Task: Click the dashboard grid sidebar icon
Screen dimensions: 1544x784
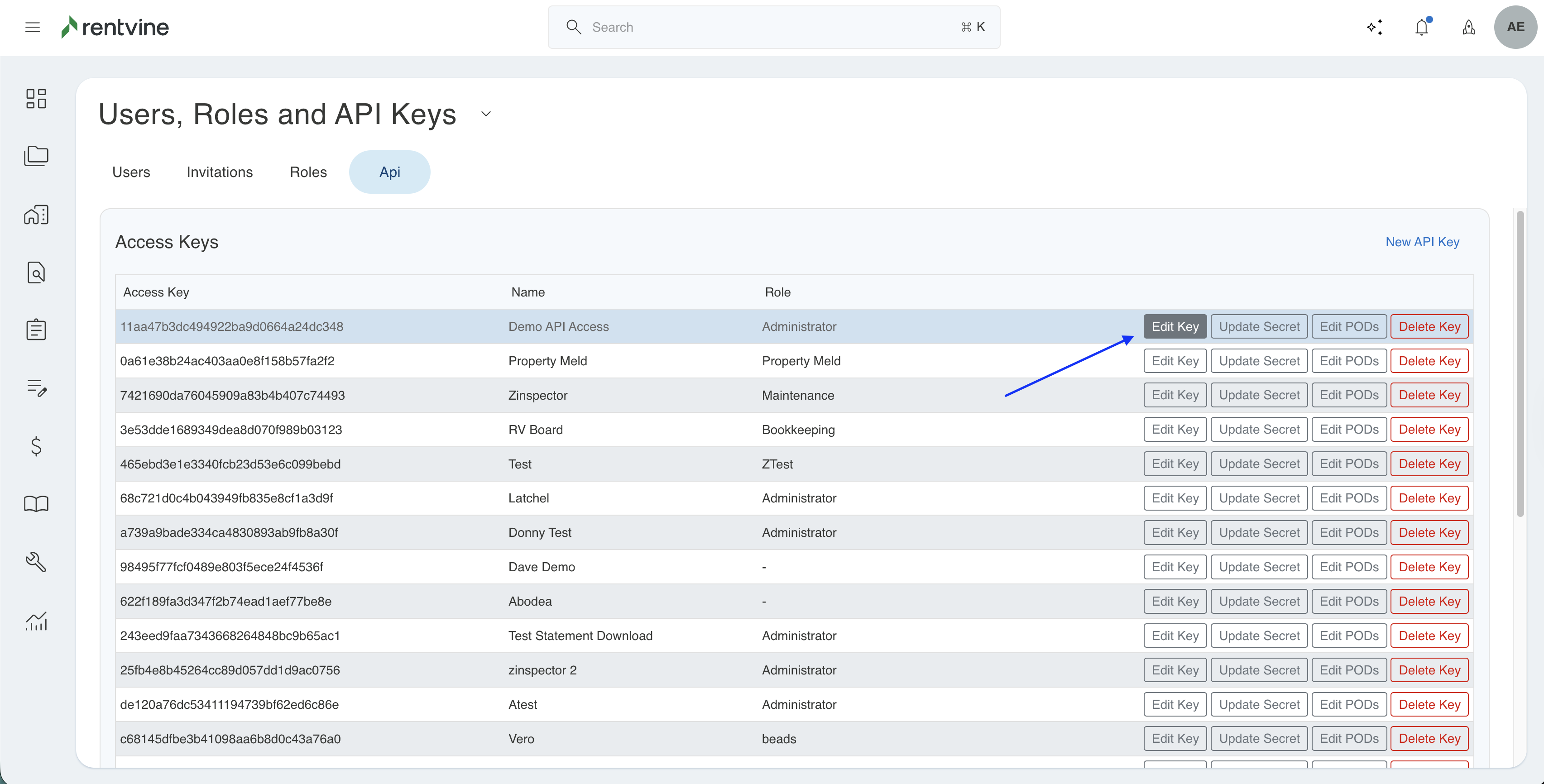Action: 36,98
